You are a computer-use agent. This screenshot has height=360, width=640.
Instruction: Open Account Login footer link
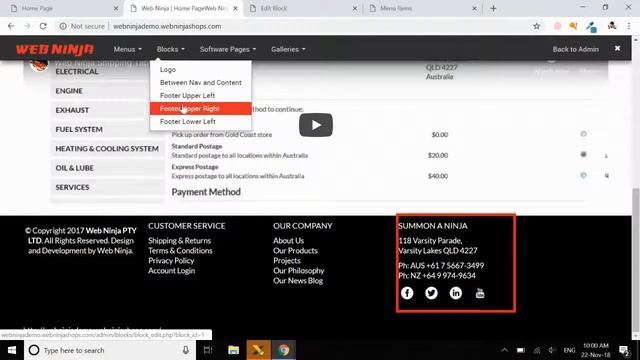[171, 271]
